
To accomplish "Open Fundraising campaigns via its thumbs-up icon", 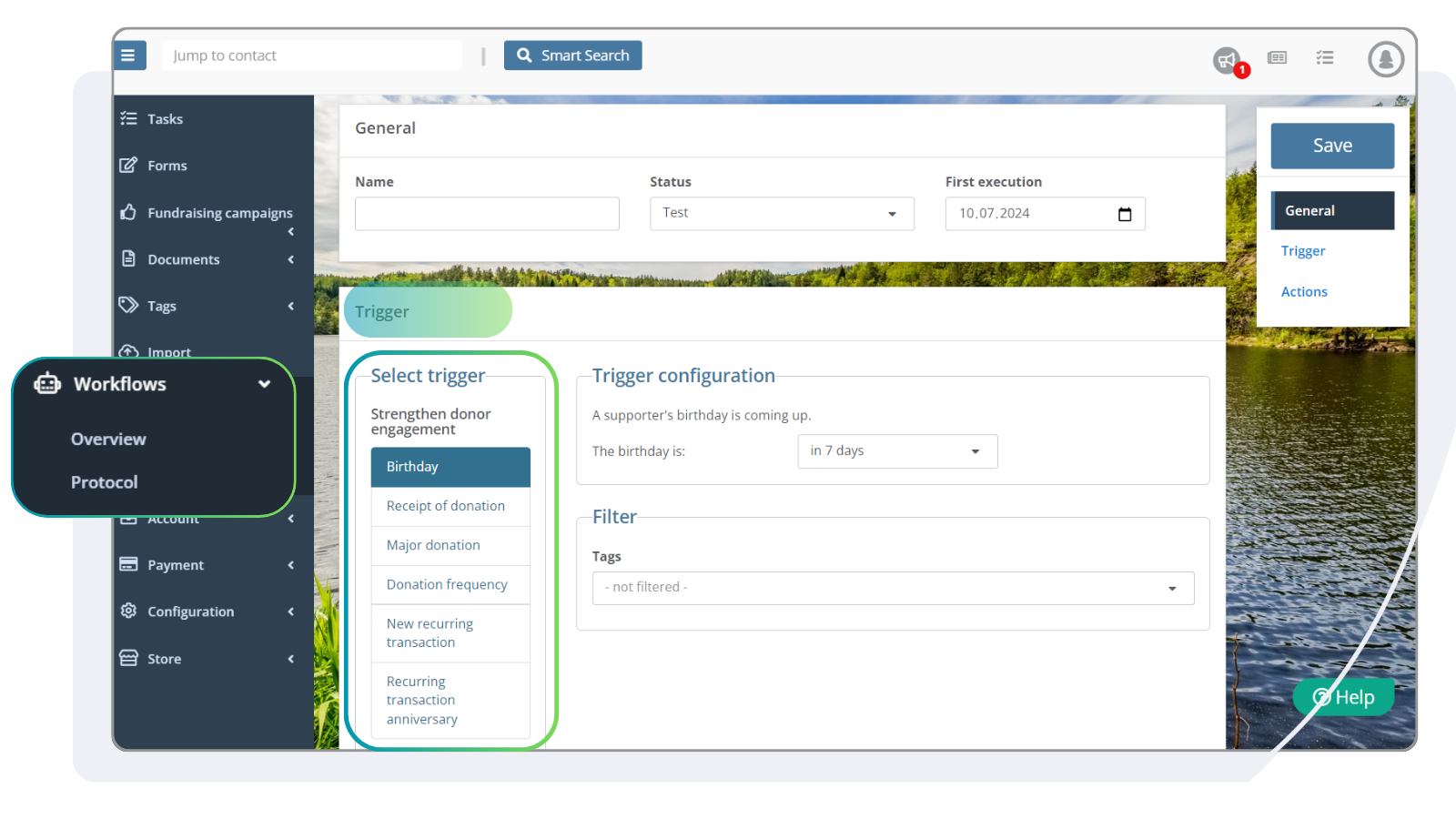I will pyautogui.click(x=128, y=212).
